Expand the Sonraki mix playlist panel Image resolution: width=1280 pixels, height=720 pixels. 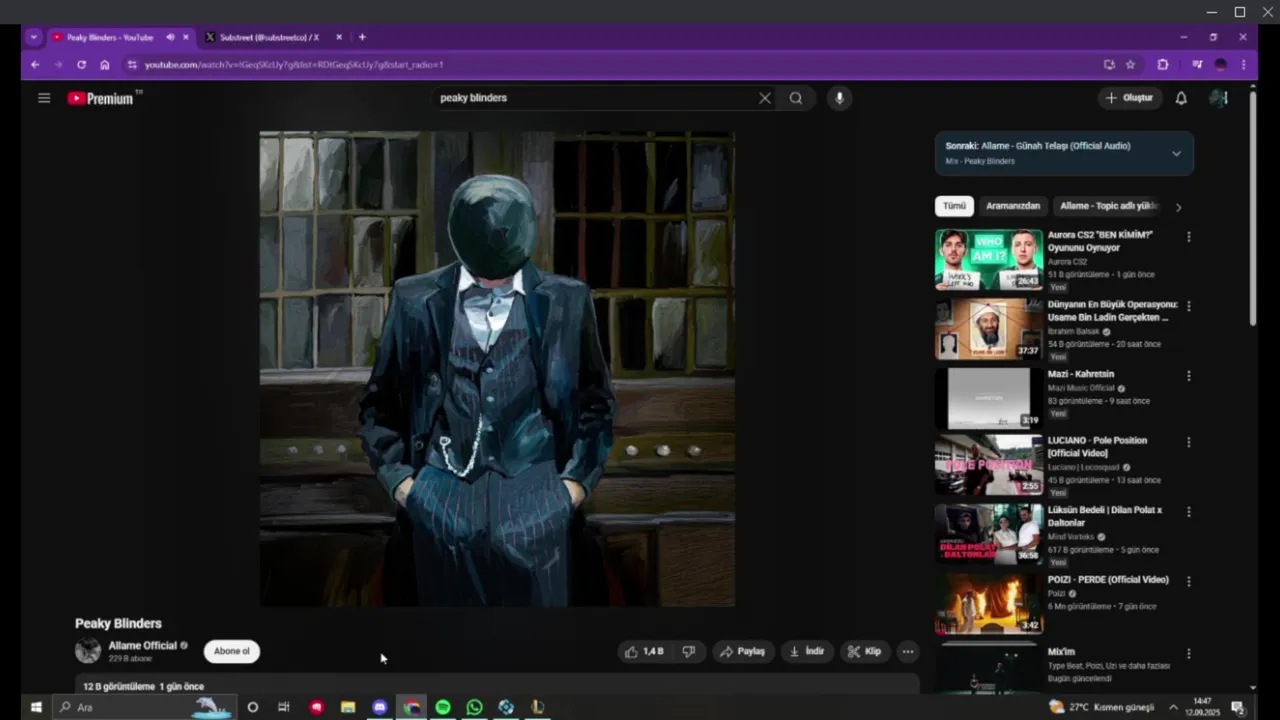click(1176, 153)
